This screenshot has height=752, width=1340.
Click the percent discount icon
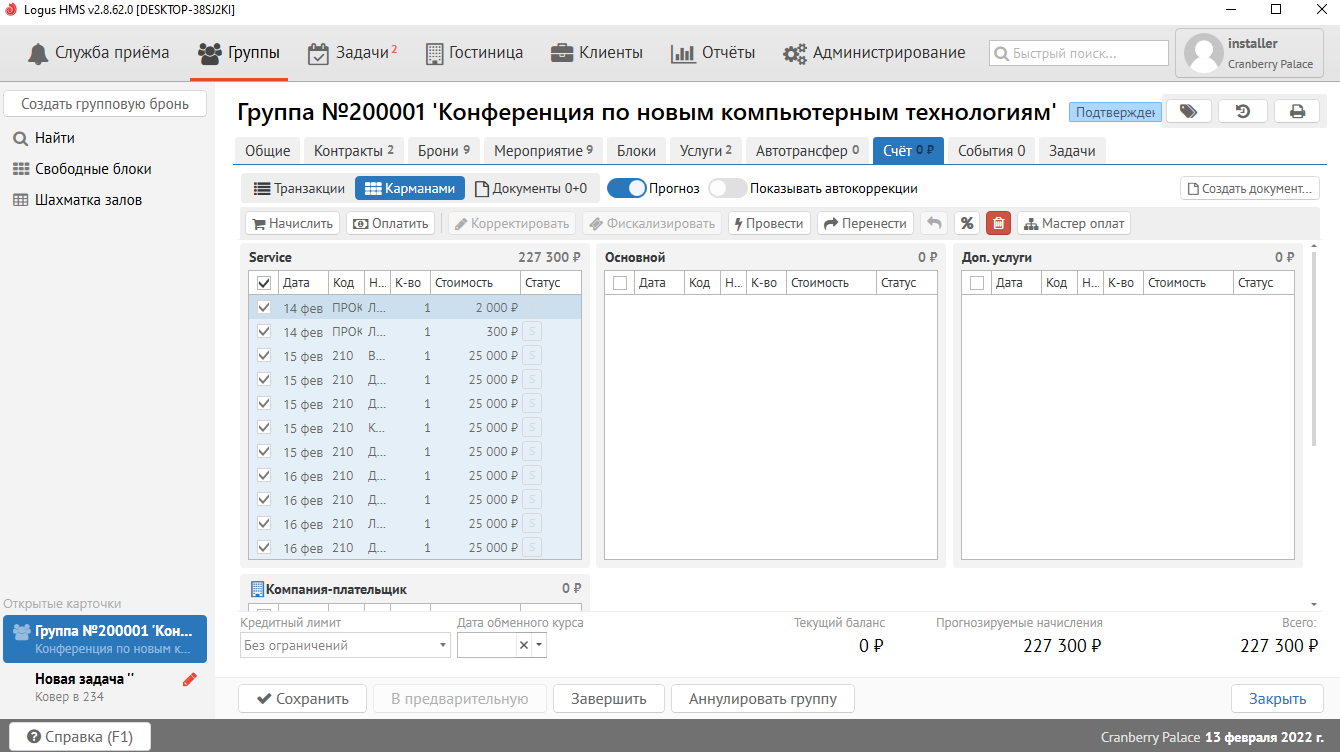pyautogui.click(x=966, y=224)
